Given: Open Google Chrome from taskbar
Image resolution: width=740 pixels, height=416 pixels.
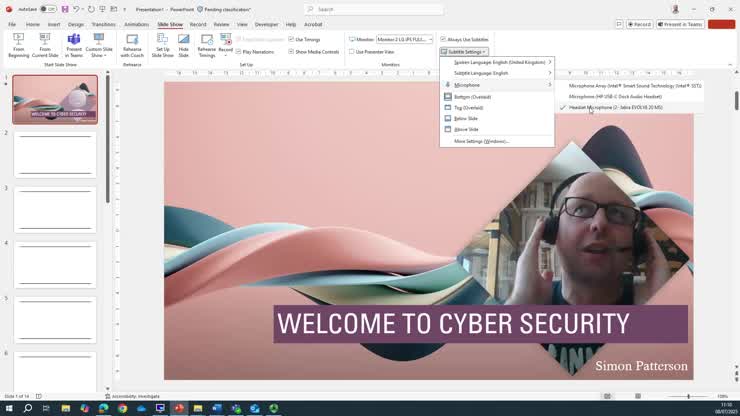Looking at the screenshot, I should click(x=123, y=408).
